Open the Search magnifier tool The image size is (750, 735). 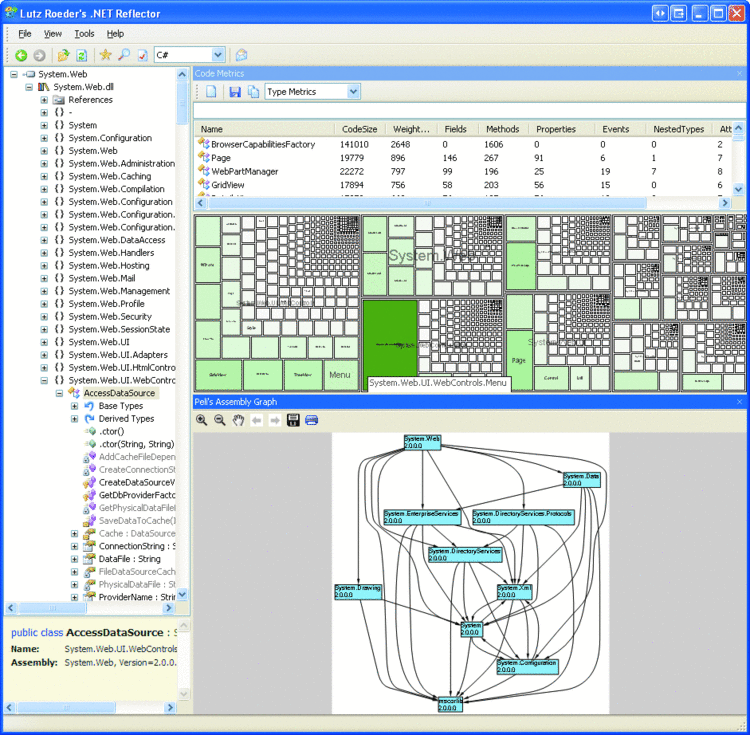(x=124, y=55)
